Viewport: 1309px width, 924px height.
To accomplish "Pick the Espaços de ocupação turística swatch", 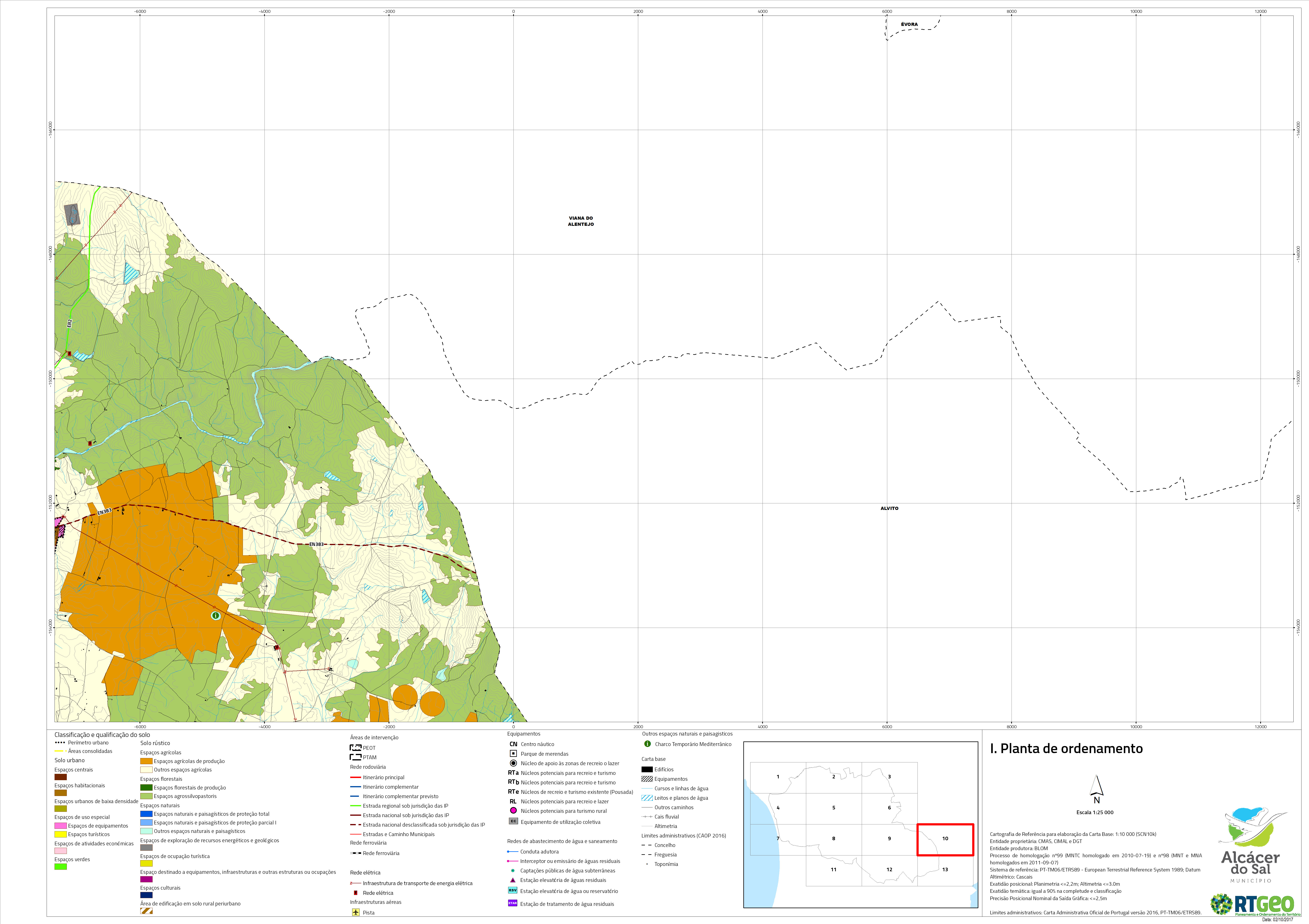I will tap(146, 864).
